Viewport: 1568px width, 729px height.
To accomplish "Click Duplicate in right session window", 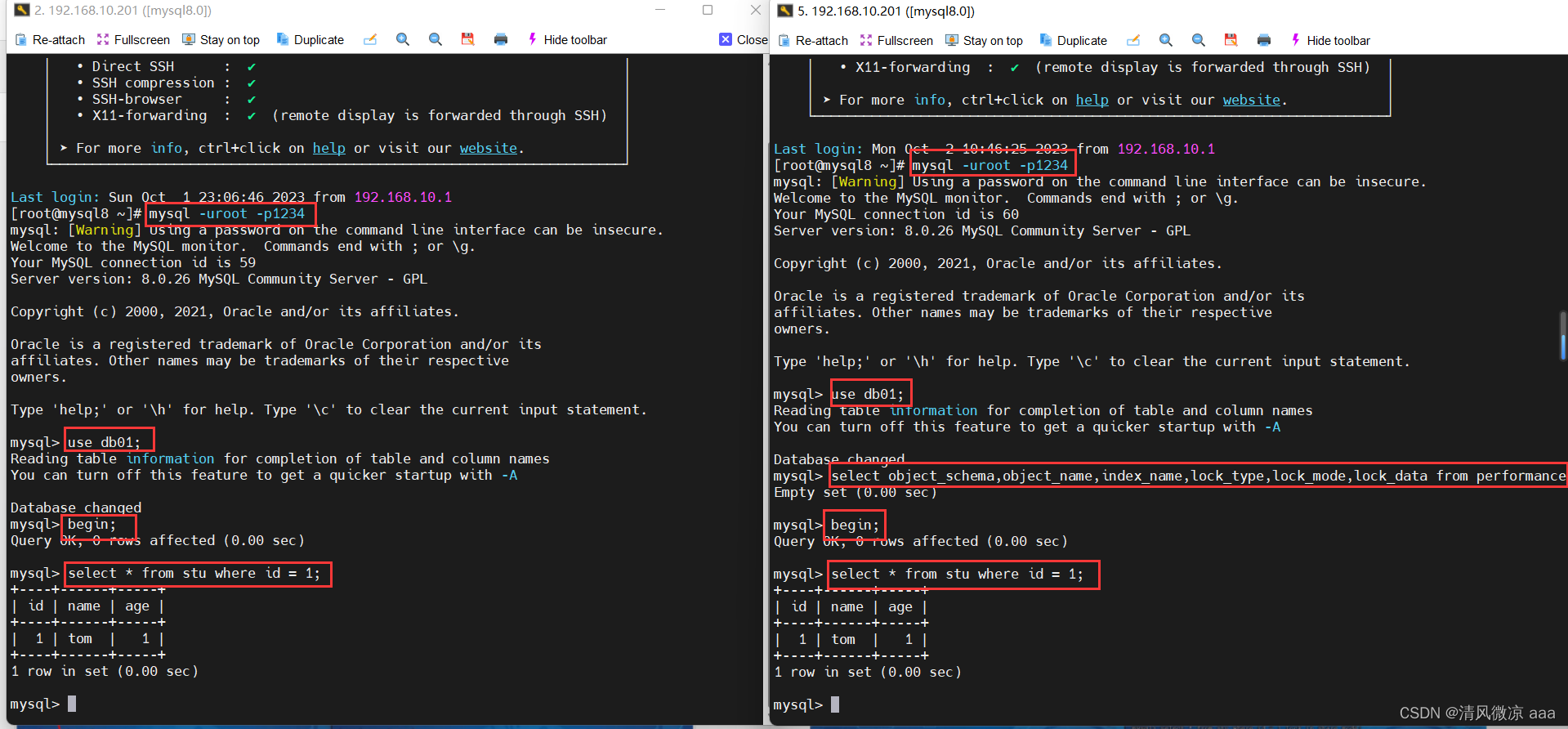I will 1073,40.
